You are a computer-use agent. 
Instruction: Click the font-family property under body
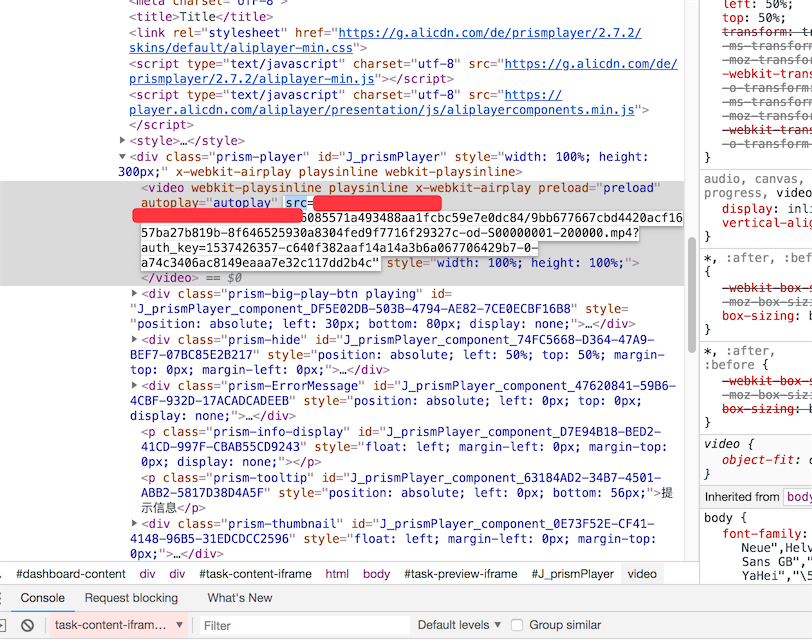point(762,534)
